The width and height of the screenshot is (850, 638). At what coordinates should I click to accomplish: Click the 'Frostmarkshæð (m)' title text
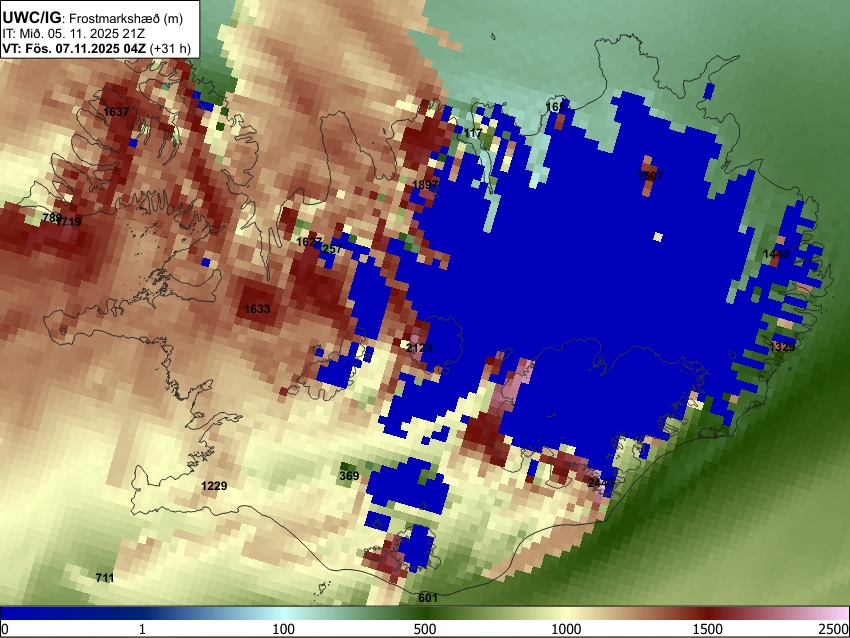[126, 18]
